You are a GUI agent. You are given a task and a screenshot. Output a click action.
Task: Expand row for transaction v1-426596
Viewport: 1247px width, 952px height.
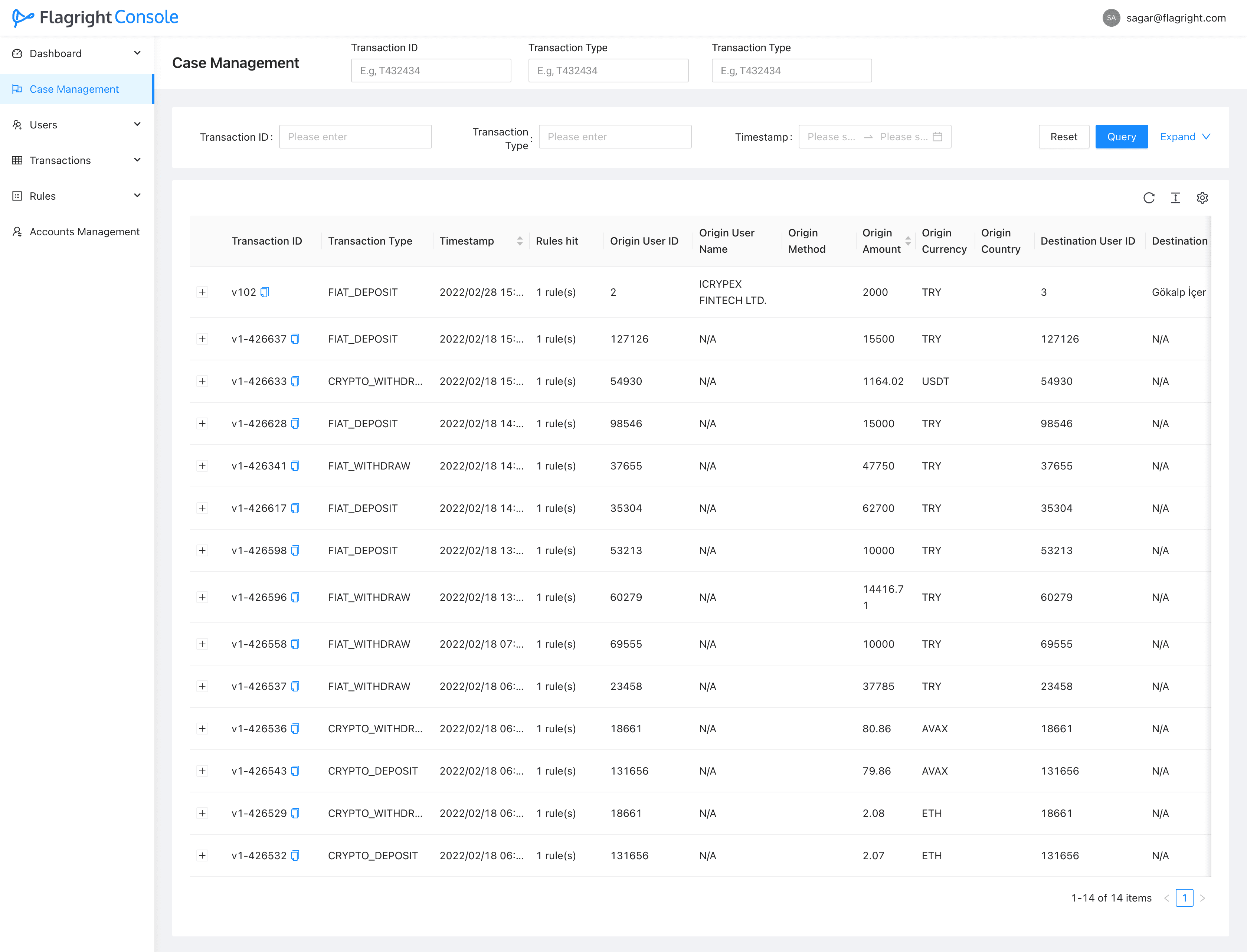point(202,597)
